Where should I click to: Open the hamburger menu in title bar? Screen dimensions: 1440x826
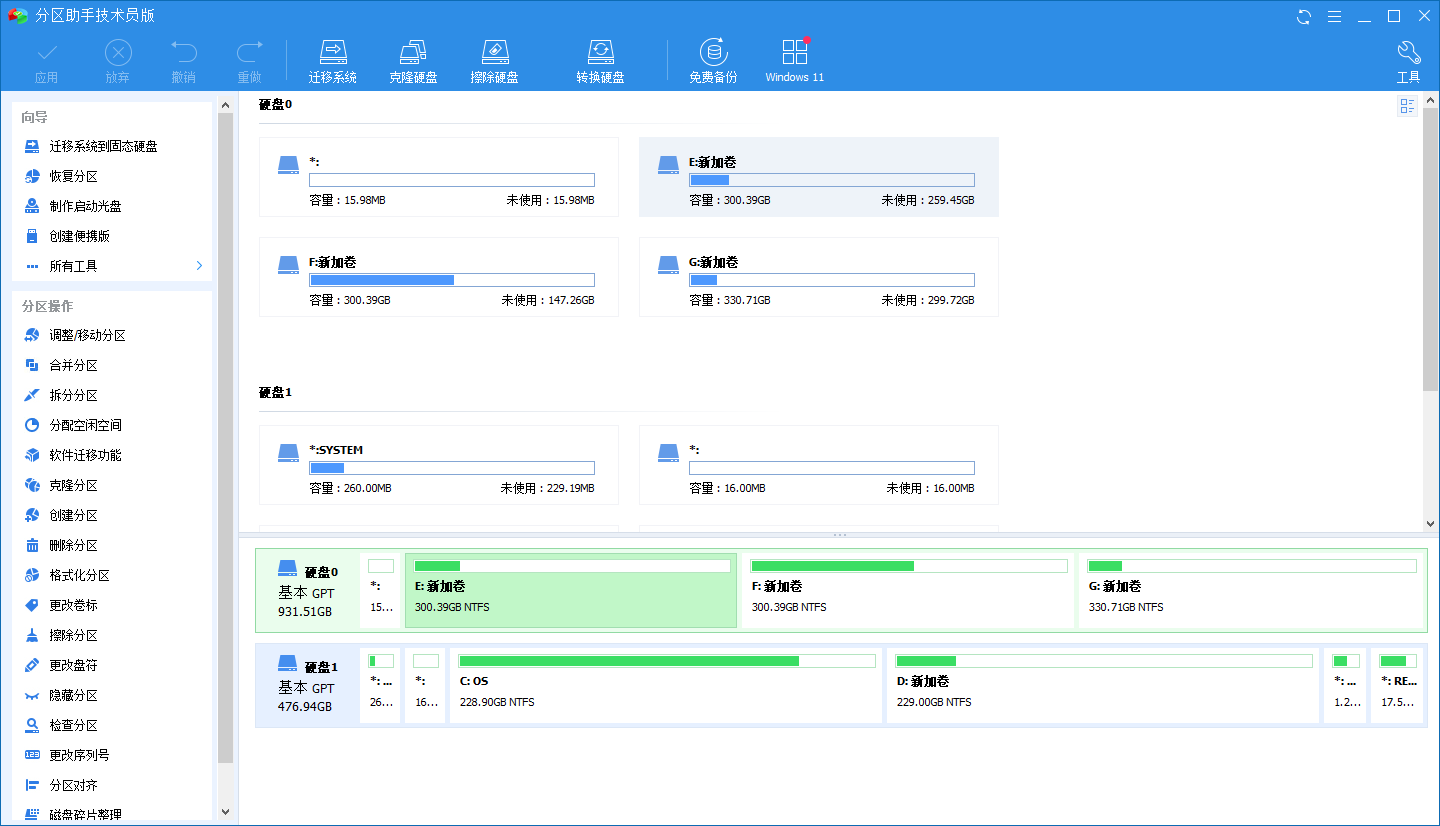point(1334,16)
